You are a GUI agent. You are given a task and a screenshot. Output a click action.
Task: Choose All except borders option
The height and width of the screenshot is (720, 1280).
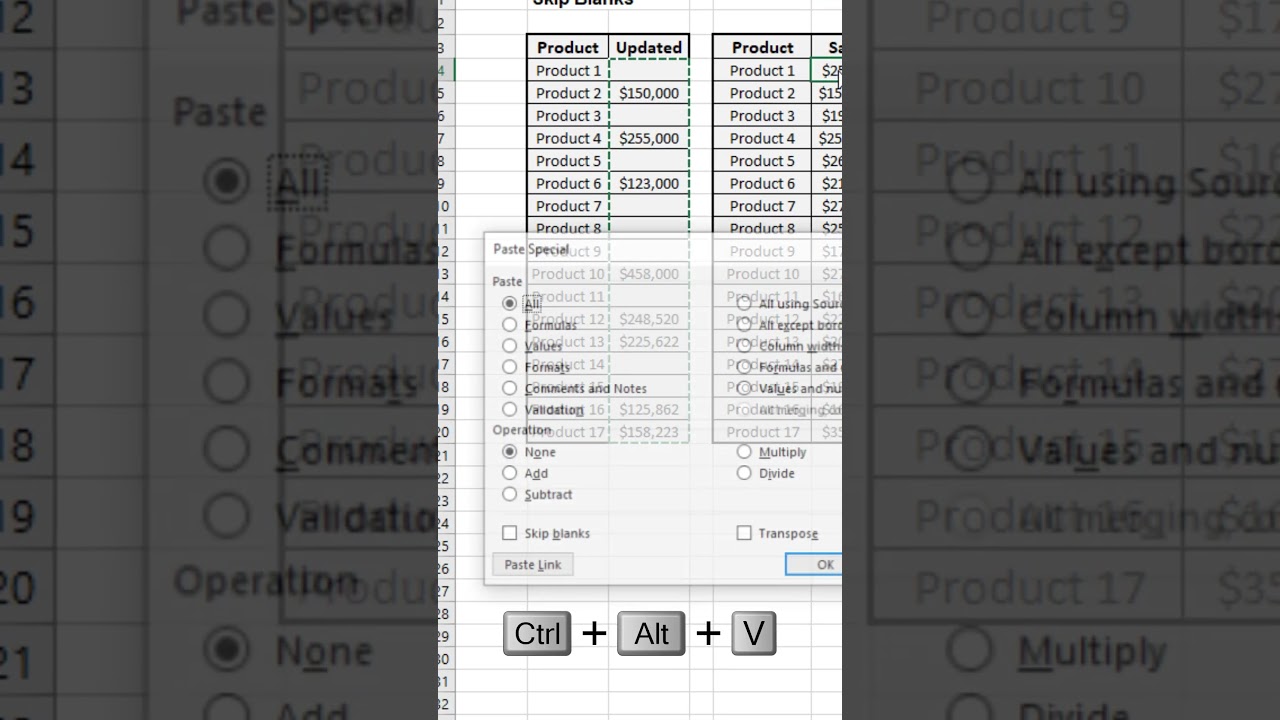(x=744, y=324)
